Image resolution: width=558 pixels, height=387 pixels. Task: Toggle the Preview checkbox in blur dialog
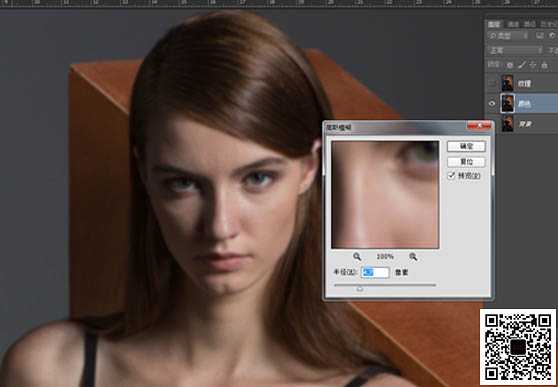point(452,176)
